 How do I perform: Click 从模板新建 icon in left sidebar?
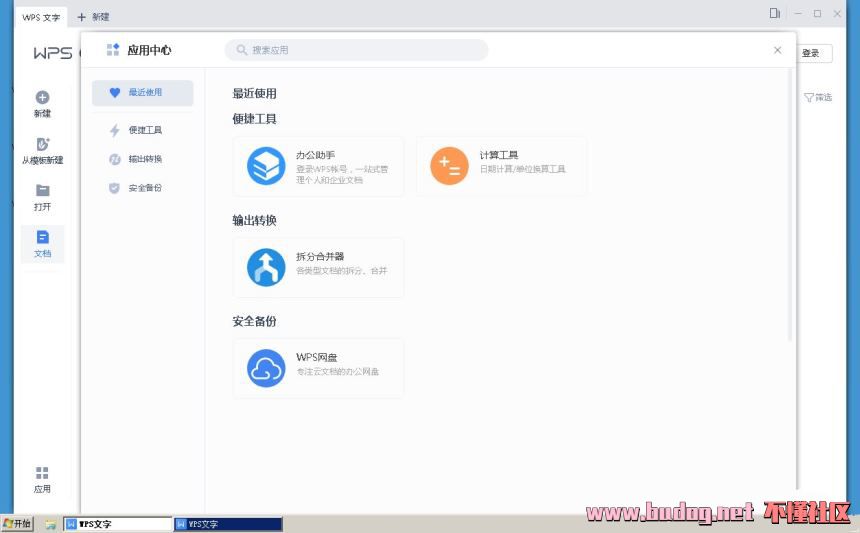tap(42, 145)
